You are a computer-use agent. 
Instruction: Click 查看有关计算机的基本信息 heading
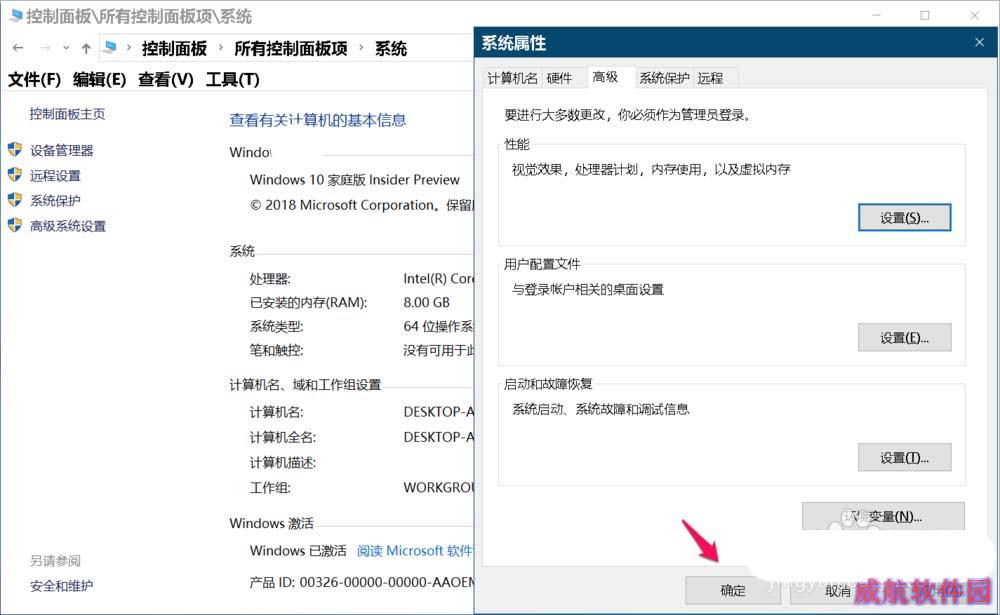(318, 120)
